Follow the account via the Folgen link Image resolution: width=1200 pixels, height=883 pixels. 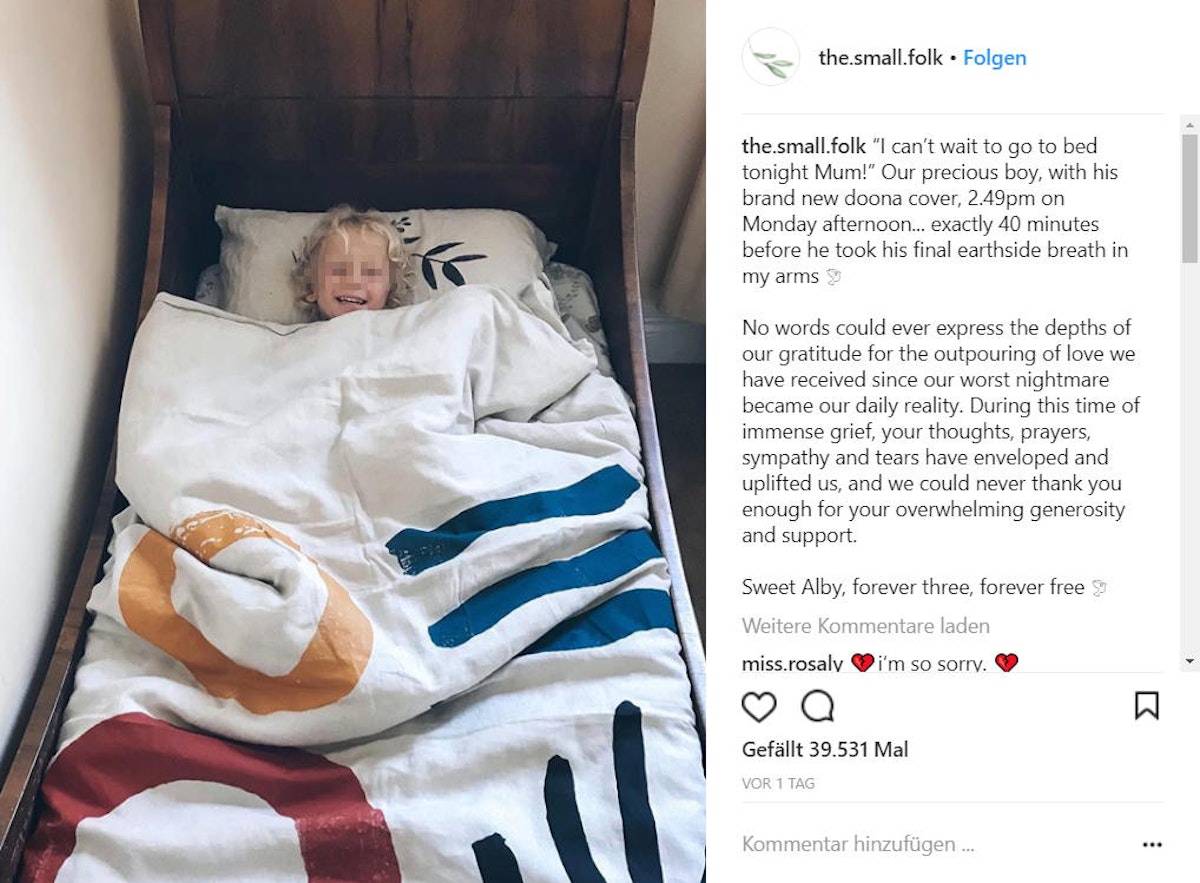pos(995,58)
